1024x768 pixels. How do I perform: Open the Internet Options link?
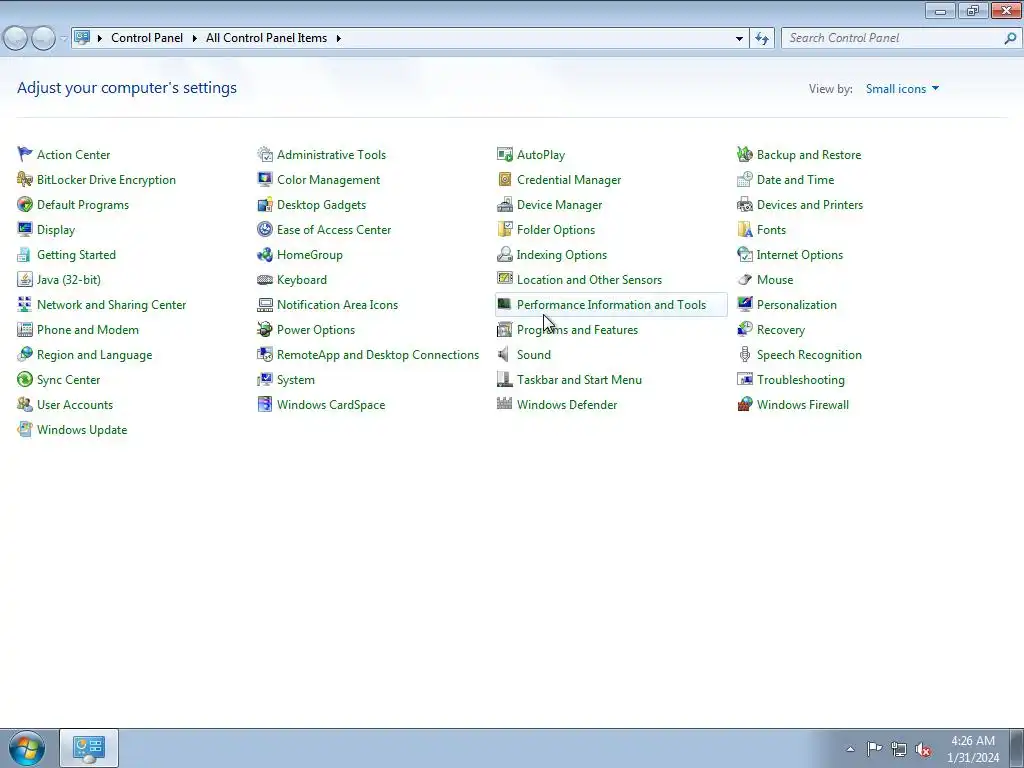(799, 255)
